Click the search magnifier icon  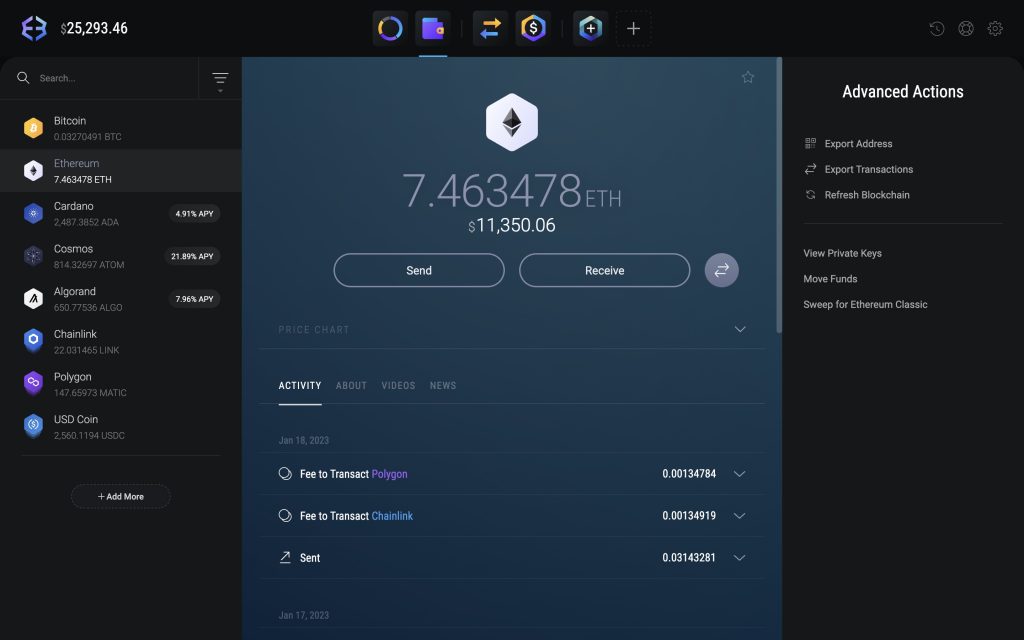[23, 78]
